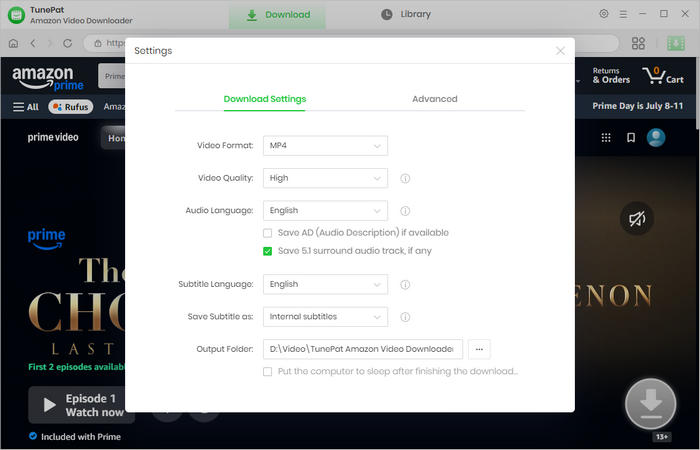This screenshot has width=700, height=450.
Task: Click the 13+ age rating badge
Action: 662,437
